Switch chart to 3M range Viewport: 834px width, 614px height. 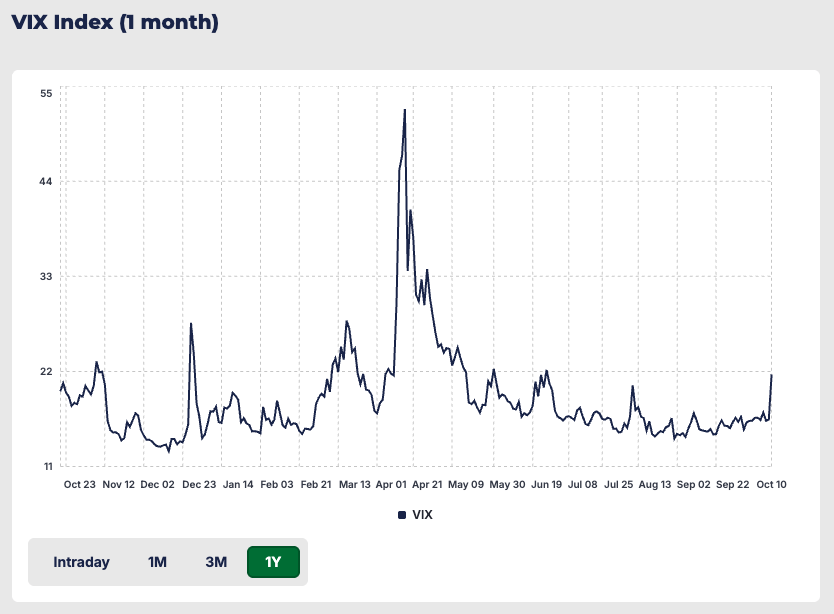[216, 562]
